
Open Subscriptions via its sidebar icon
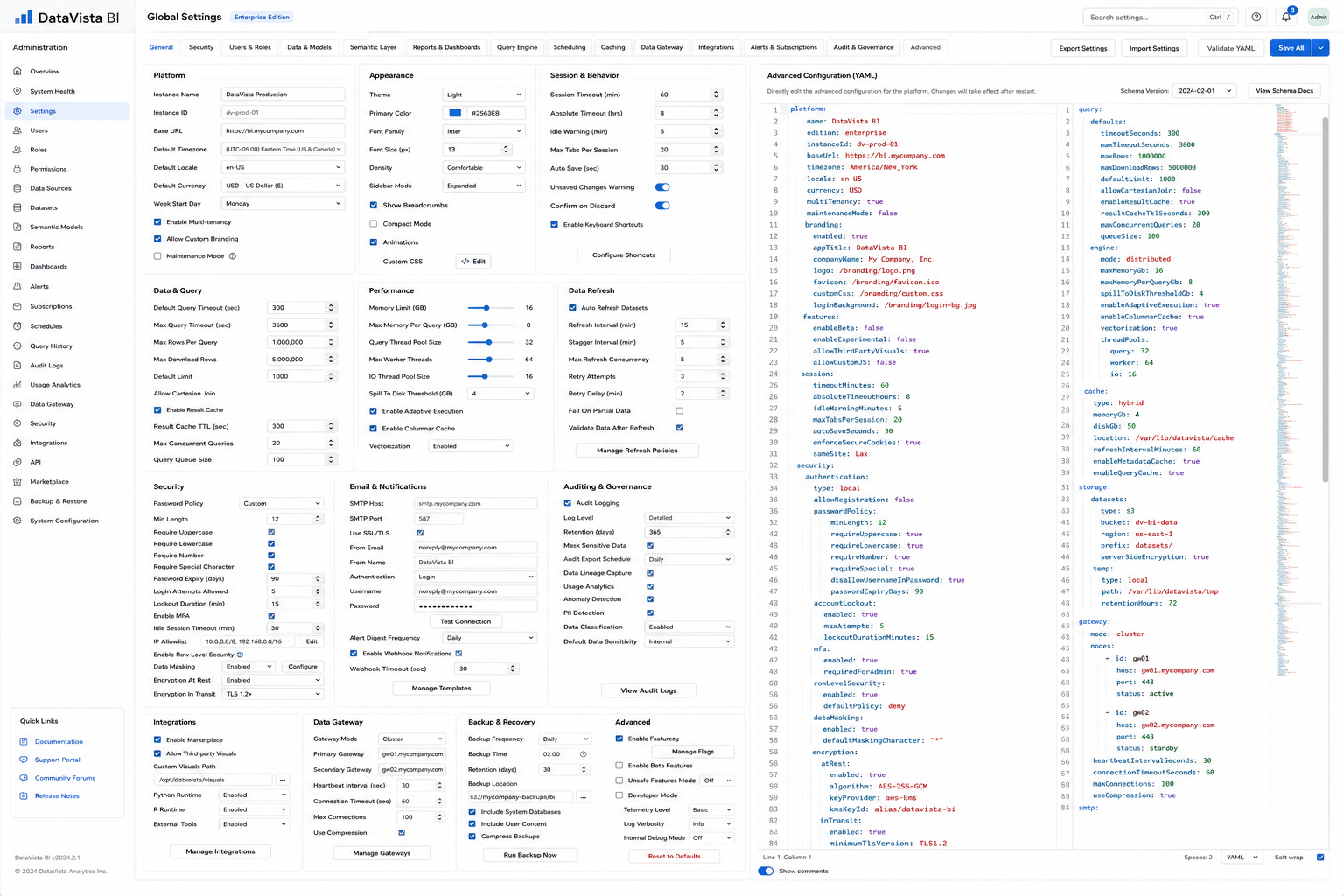click(17, 306)
